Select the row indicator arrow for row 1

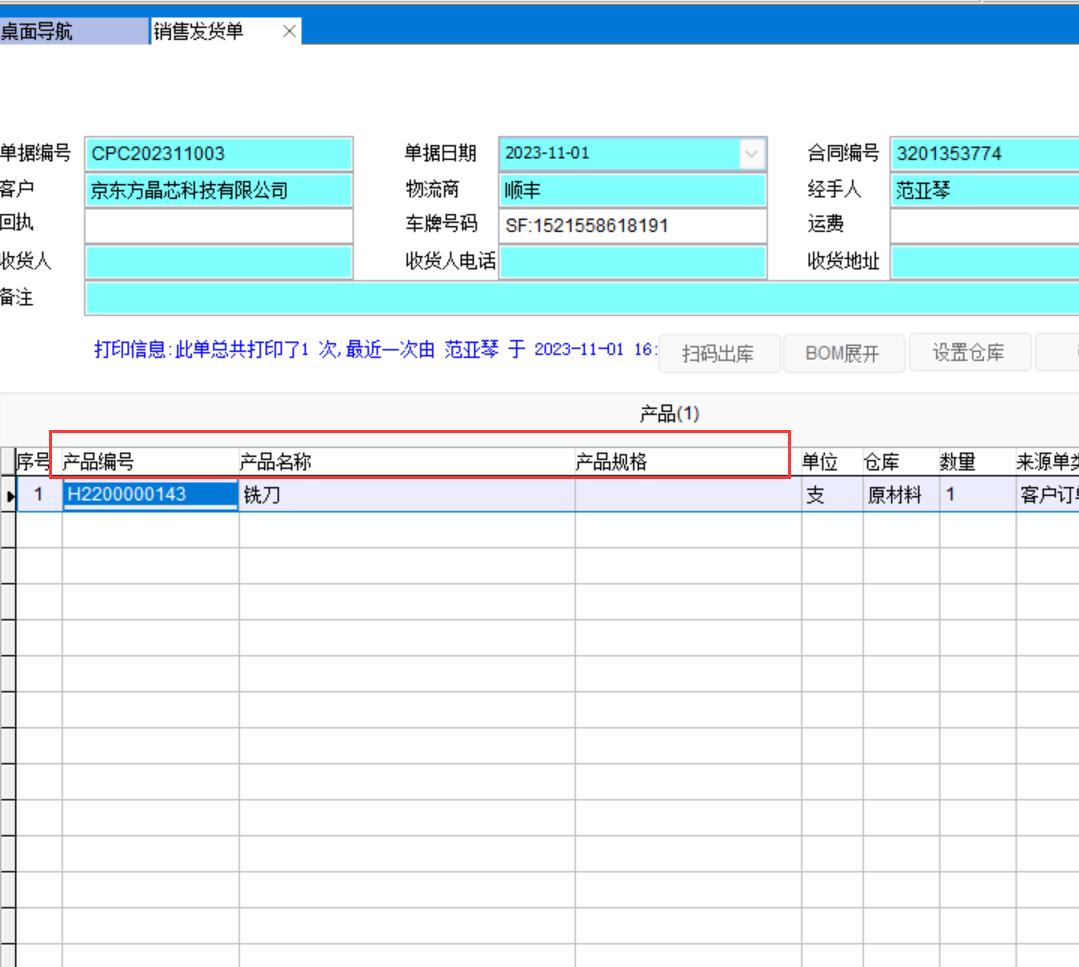click(8, 495)
